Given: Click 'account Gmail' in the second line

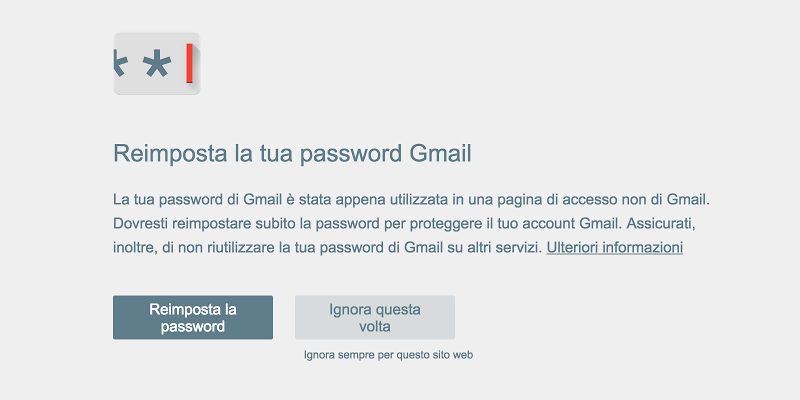Looking at the screenshot, I should 572,223.
